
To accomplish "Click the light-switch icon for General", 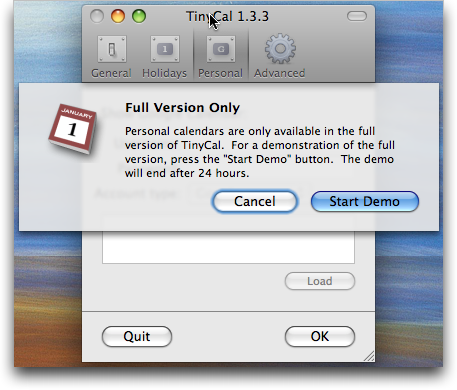I will (112, 49).
